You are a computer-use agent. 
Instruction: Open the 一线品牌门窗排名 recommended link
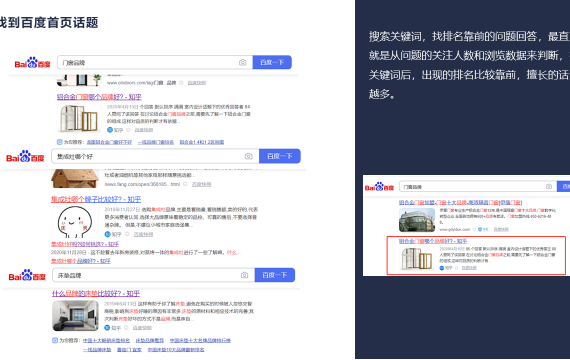156,142
